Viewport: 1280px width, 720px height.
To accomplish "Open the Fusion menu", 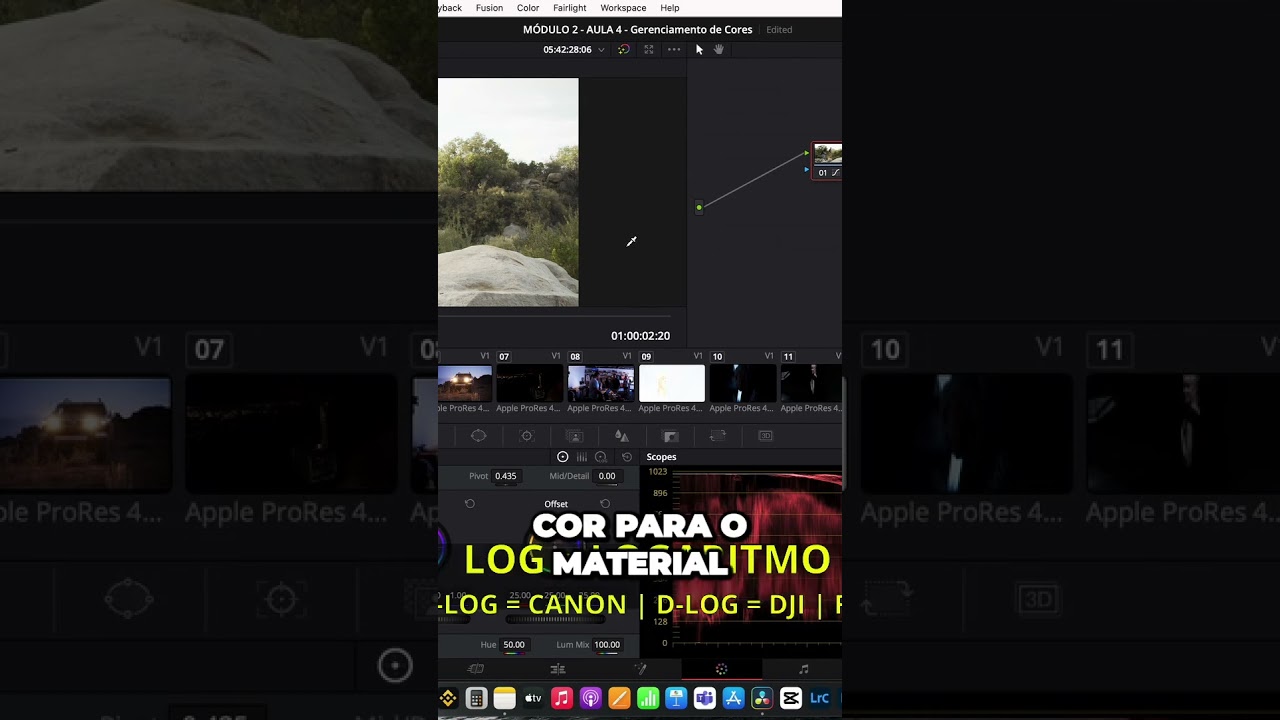I will (489, 8).
